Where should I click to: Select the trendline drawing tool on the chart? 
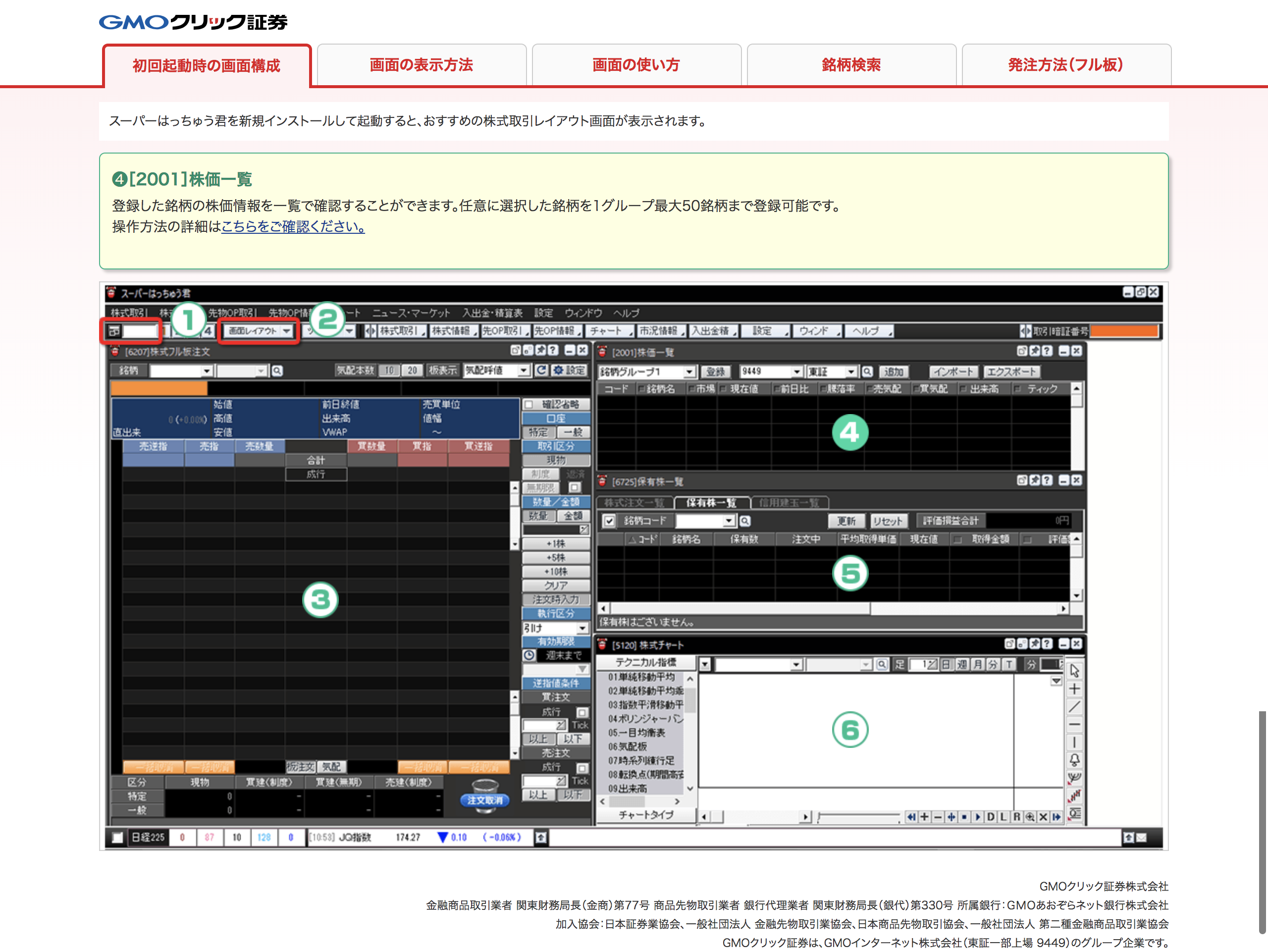click(1075, 706)
